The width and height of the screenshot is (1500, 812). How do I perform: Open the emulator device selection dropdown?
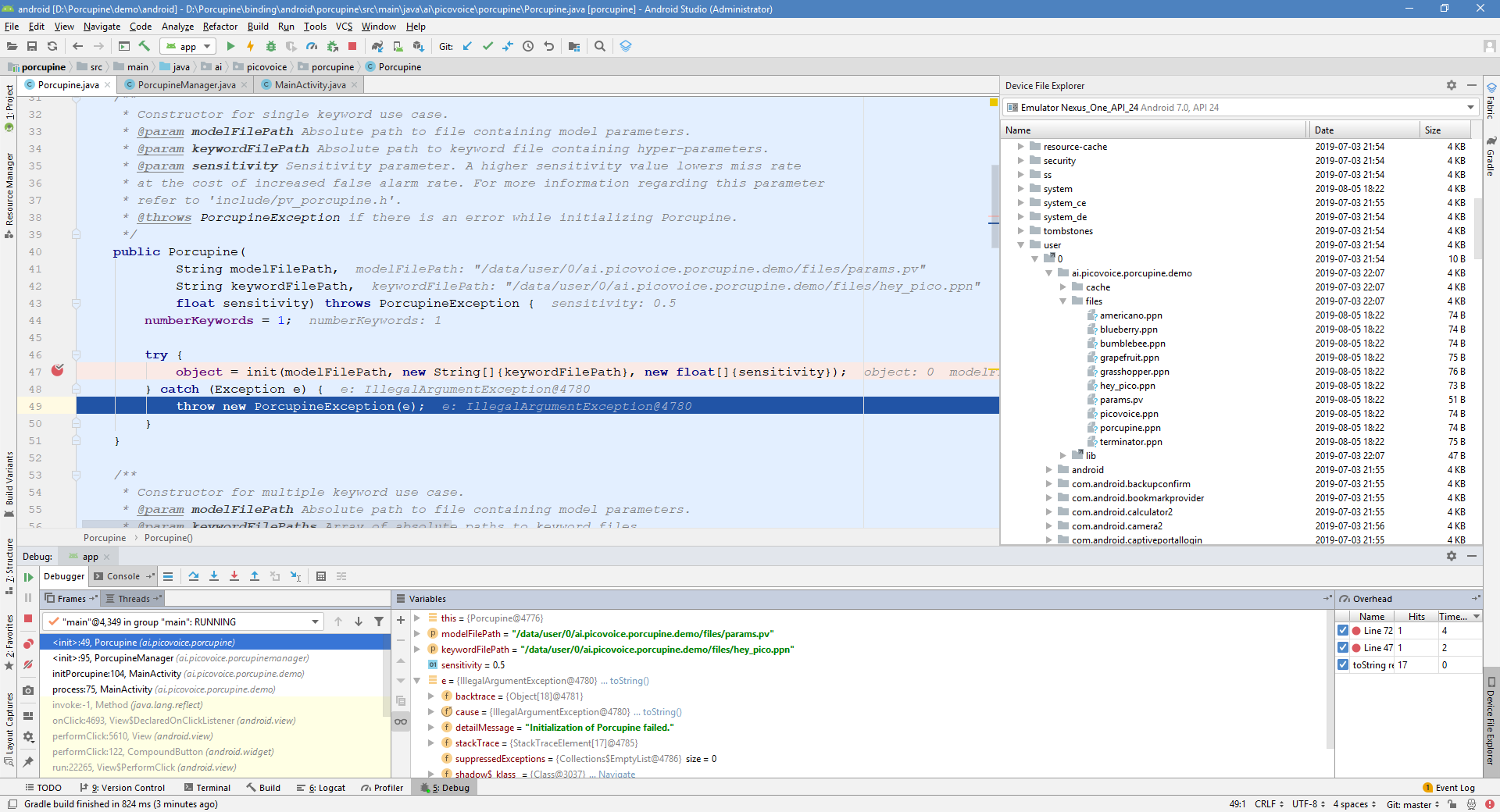pos(1470,107)
